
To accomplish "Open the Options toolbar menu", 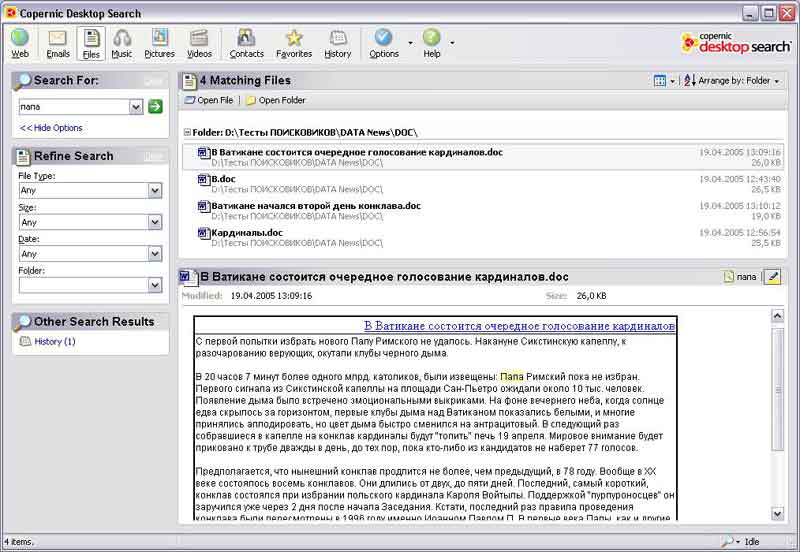I will (384, 42).
